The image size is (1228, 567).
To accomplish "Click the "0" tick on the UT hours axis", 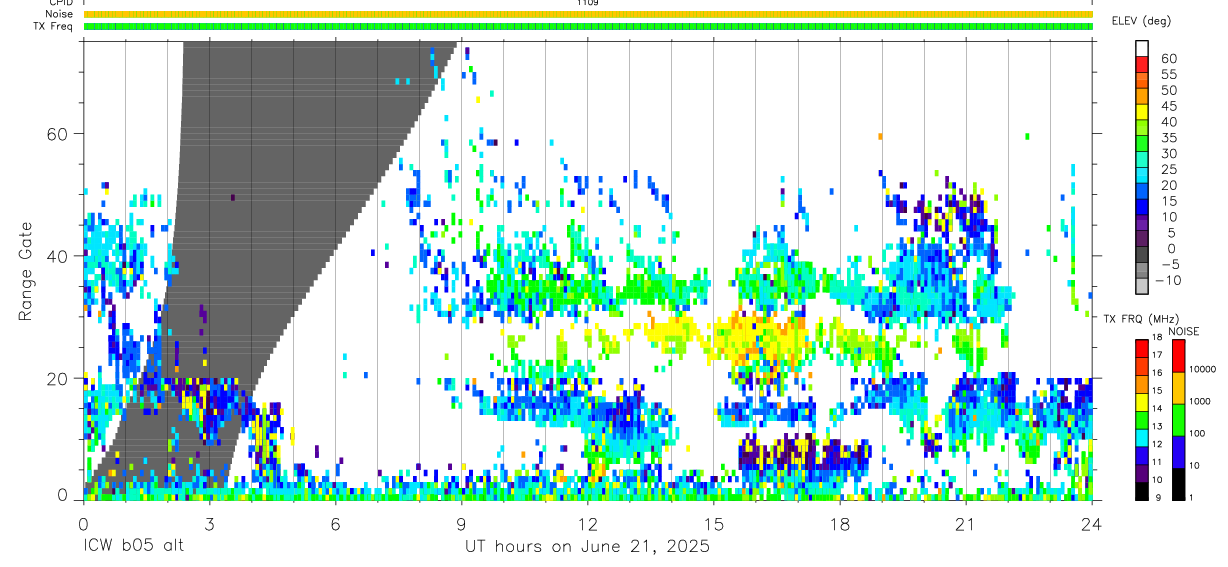I will point(83,524).
